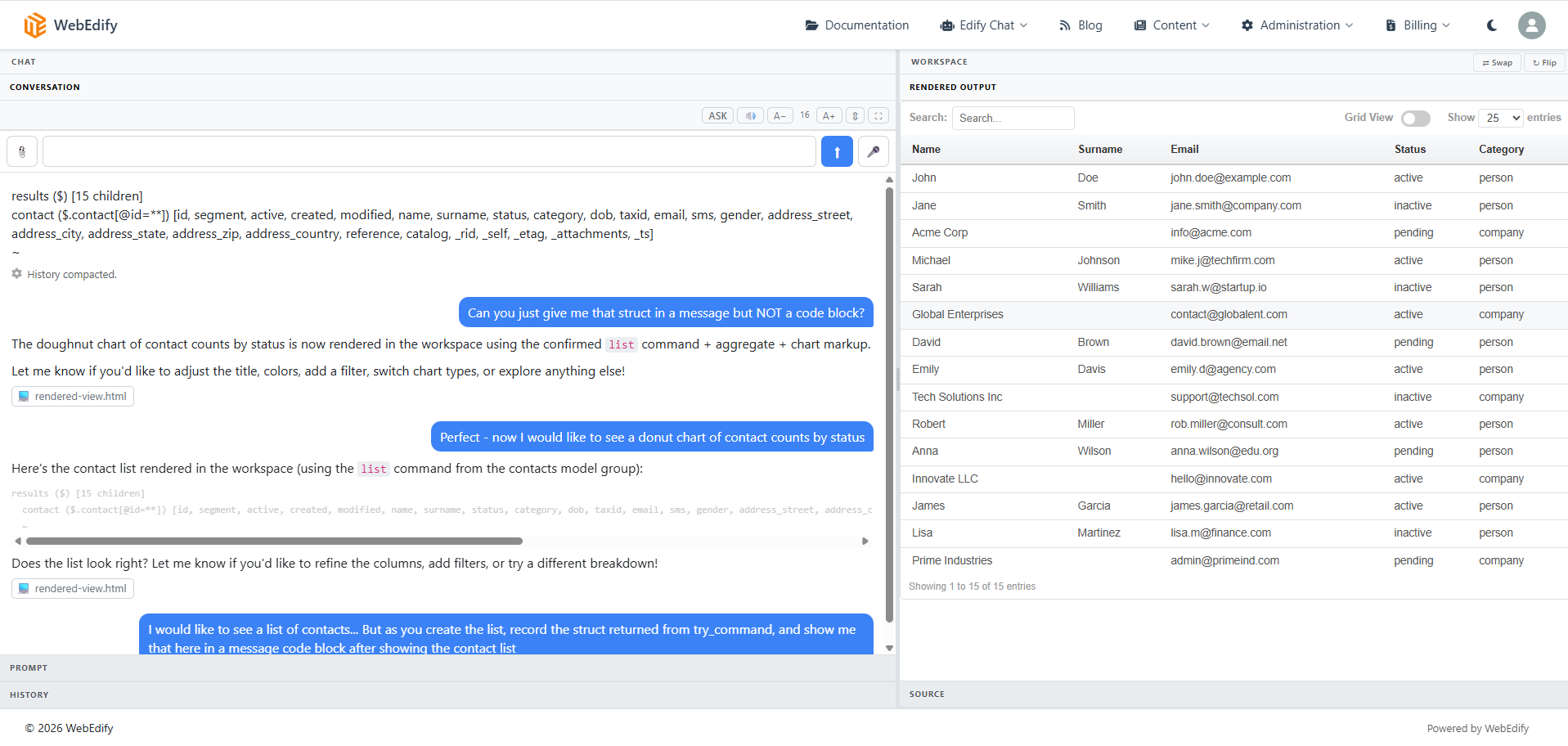Click the chat vertical scrollbar

(889, 405)
